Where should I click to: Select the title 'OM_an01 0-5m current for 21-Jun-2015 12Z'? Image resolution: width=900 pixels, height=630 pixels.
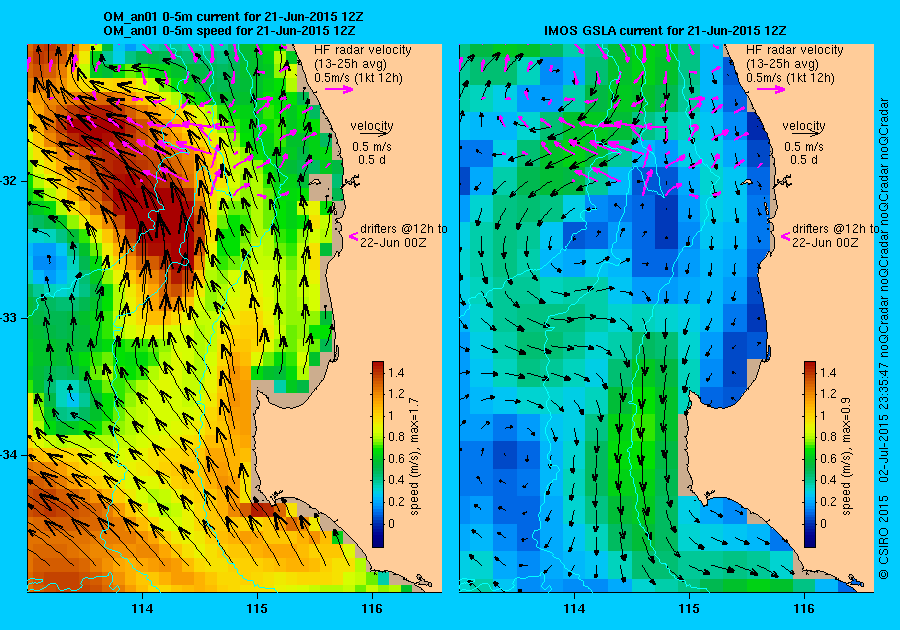pyautogui.click(x=233, y=17)
